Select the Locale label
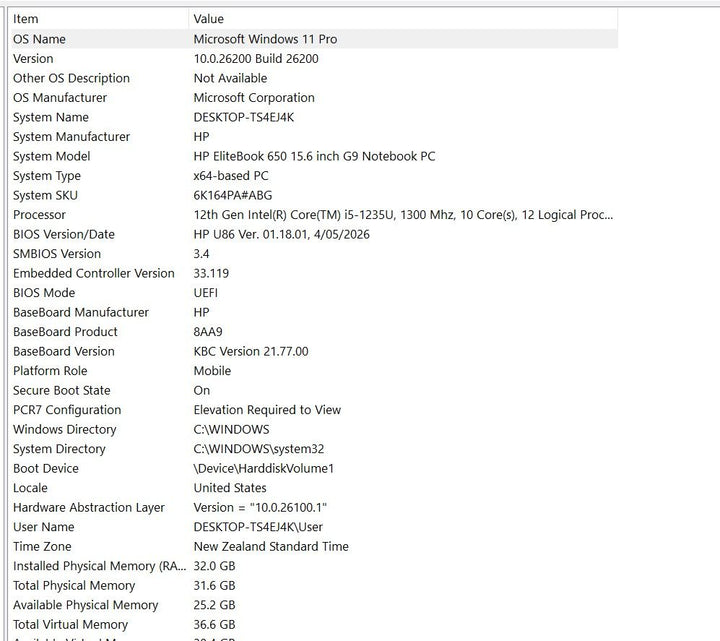Viewport: 720px width, 641px height. pyautogui.click(x=30, y=488)
